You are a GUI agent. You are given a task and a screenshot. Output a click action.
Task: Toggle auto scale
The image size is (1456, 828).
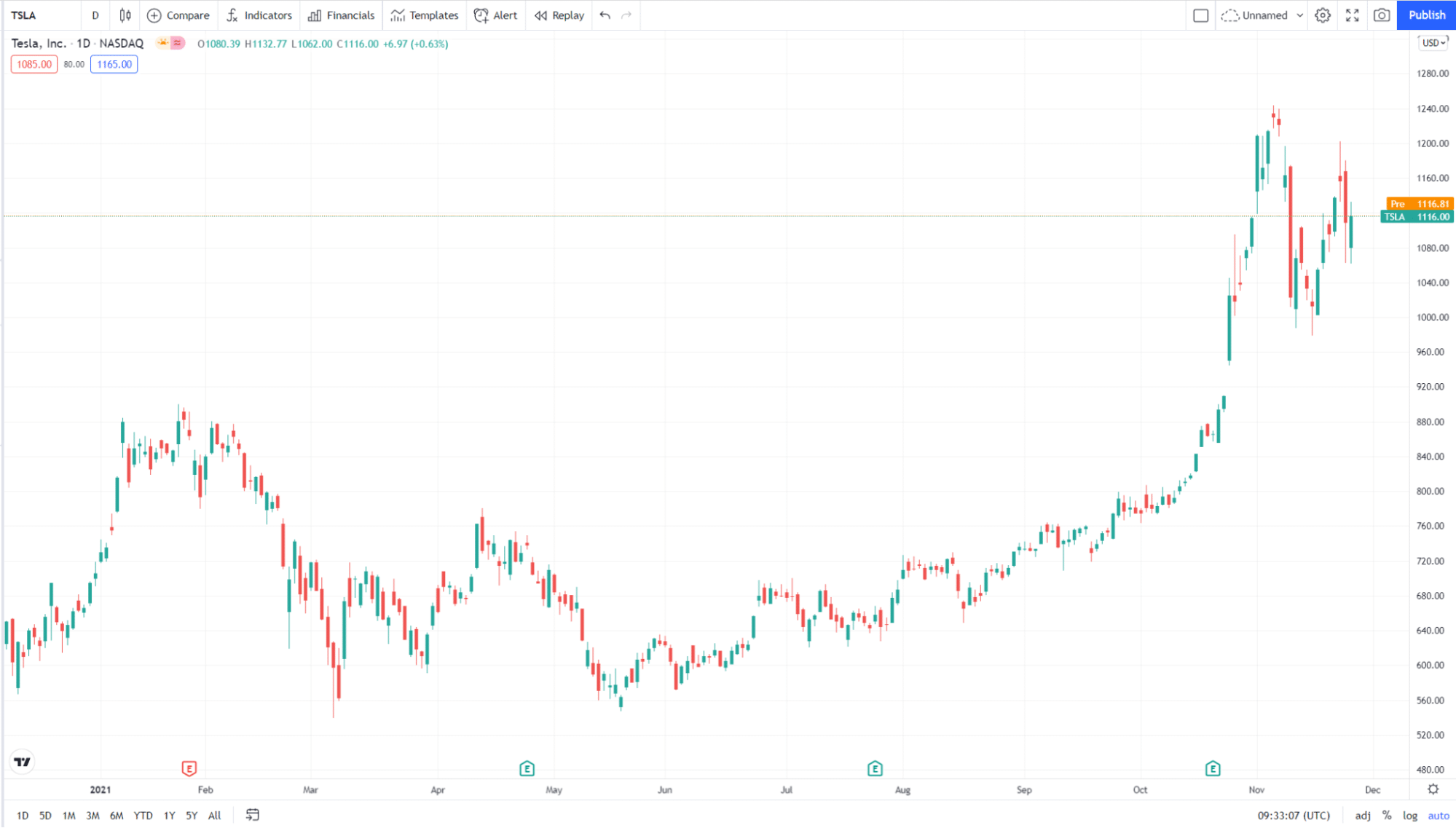coord(1439,816)
